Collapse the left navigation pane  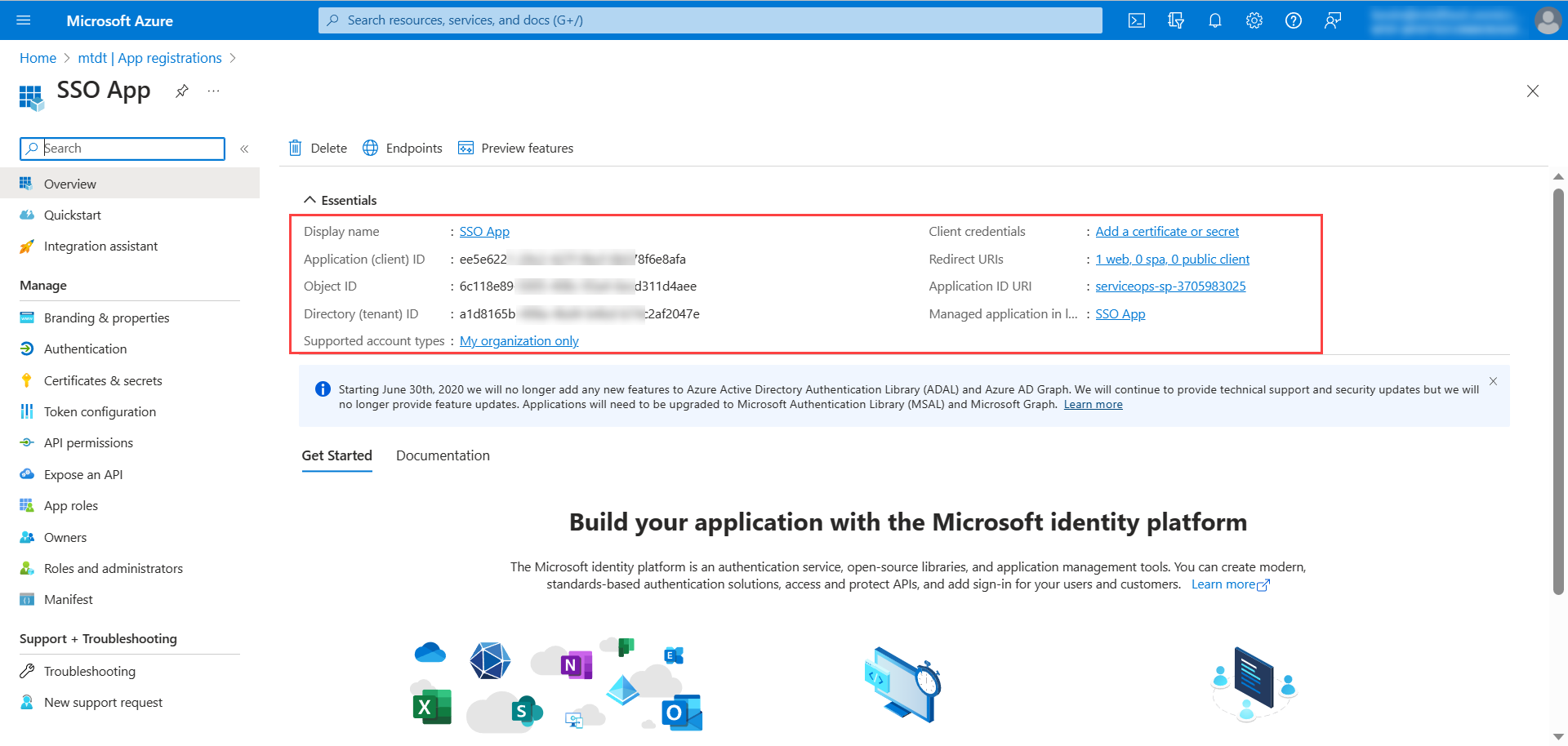(243, 149)
